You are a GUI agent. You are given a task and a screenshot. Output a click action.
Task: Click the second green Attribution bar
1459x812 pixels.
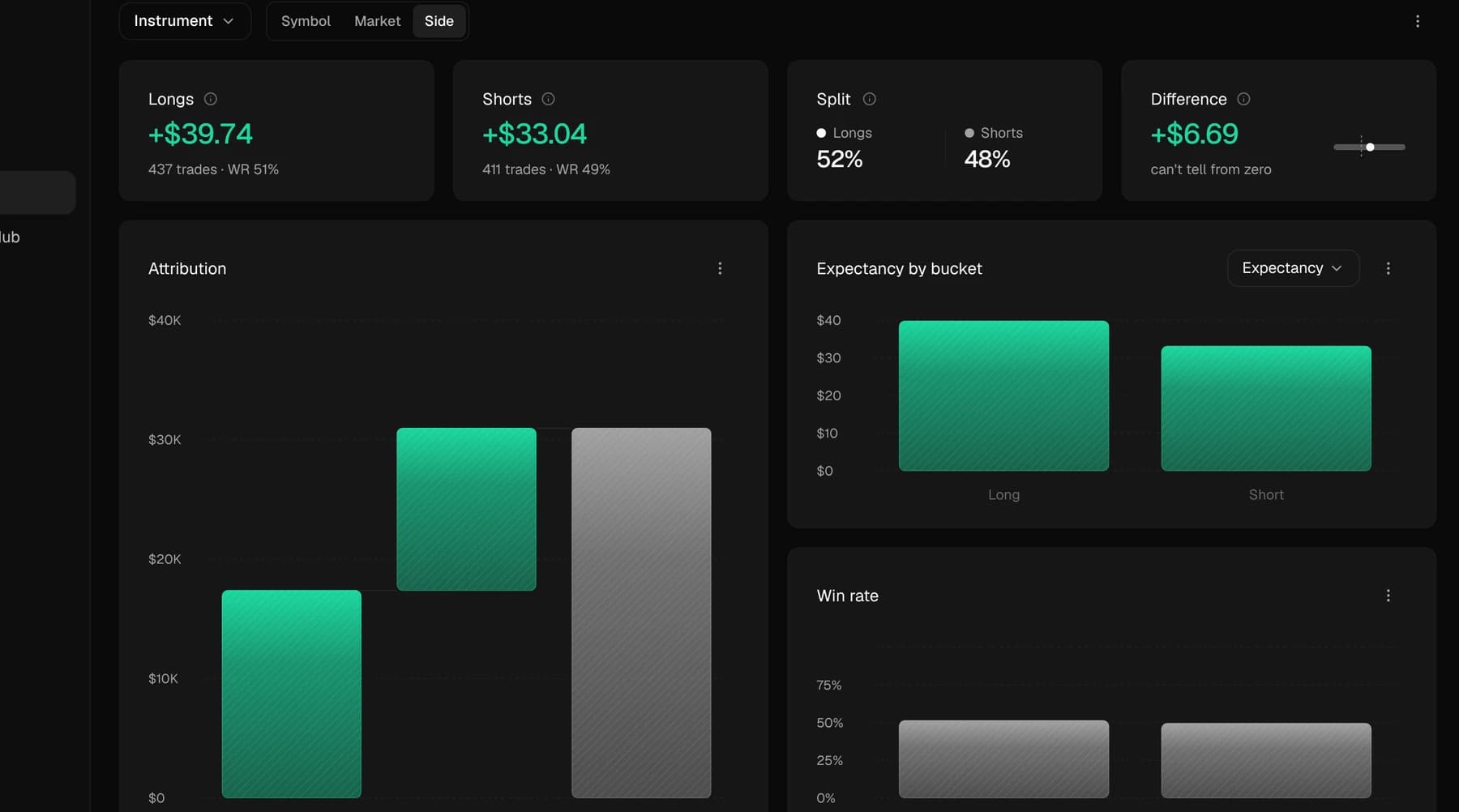pos(466,509)
